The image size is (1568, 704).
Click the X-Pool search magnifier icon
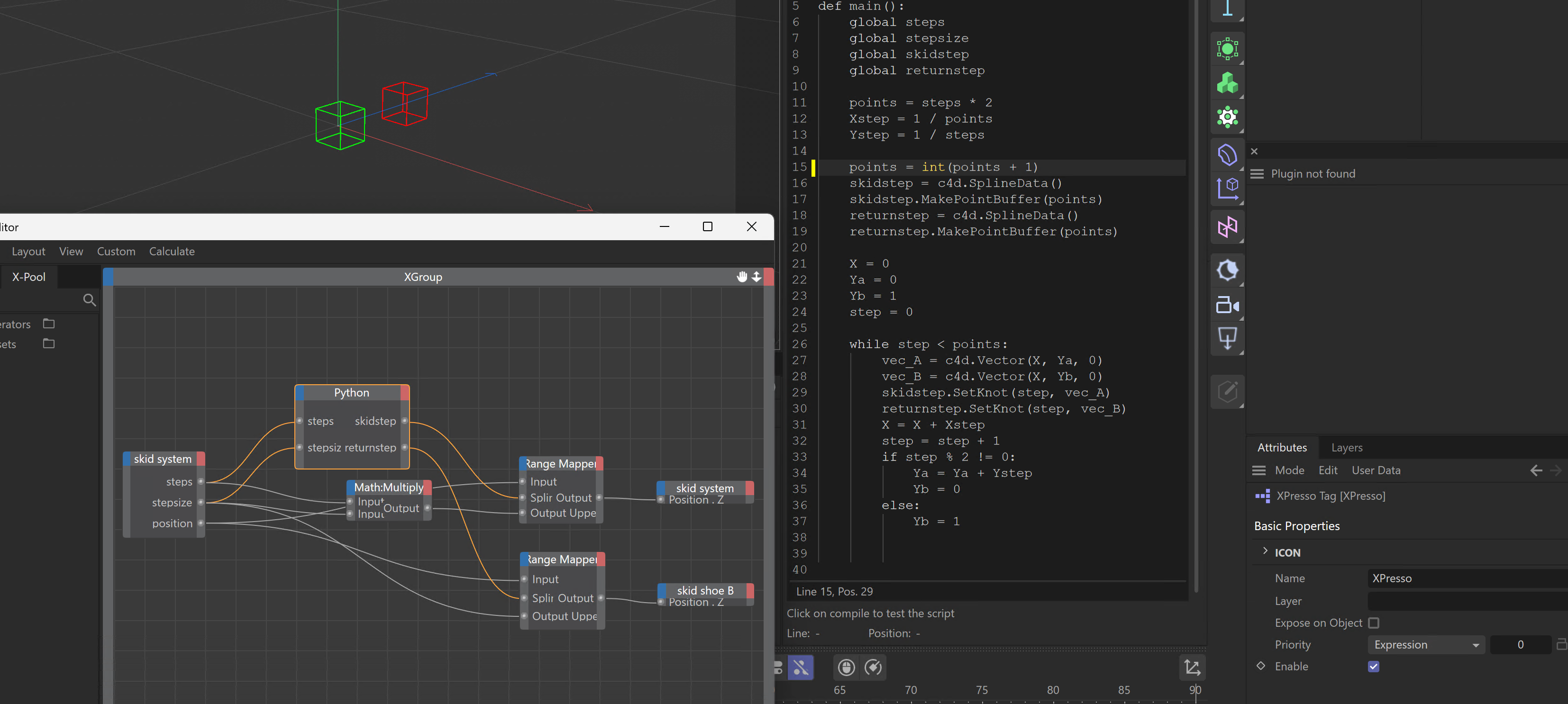(89, 299)
